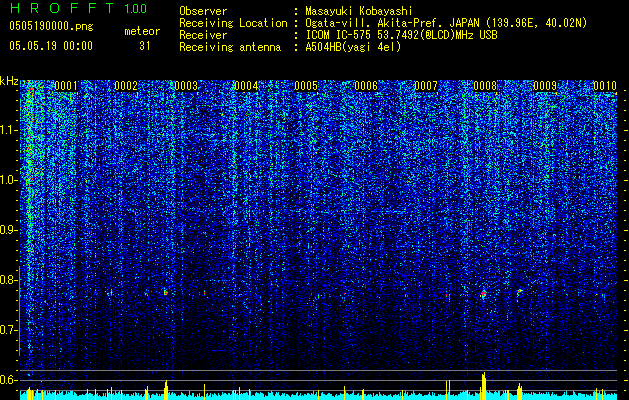Screen dimensions: 629x400
Task: Select the filename 0505190000.png
Action: click(x=51, y=26)
